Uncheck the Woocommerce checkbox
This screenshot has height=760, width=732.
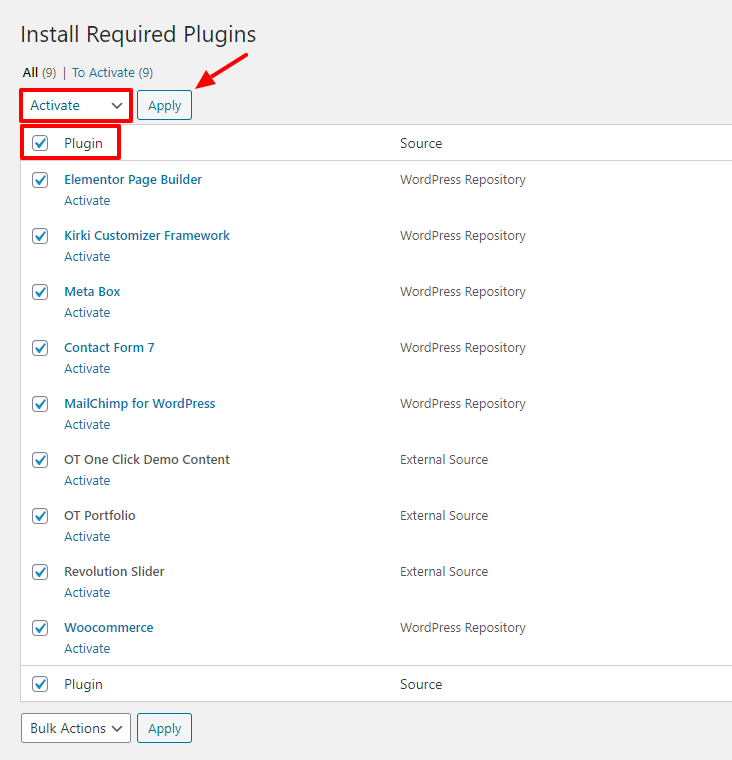coord(40,628)
